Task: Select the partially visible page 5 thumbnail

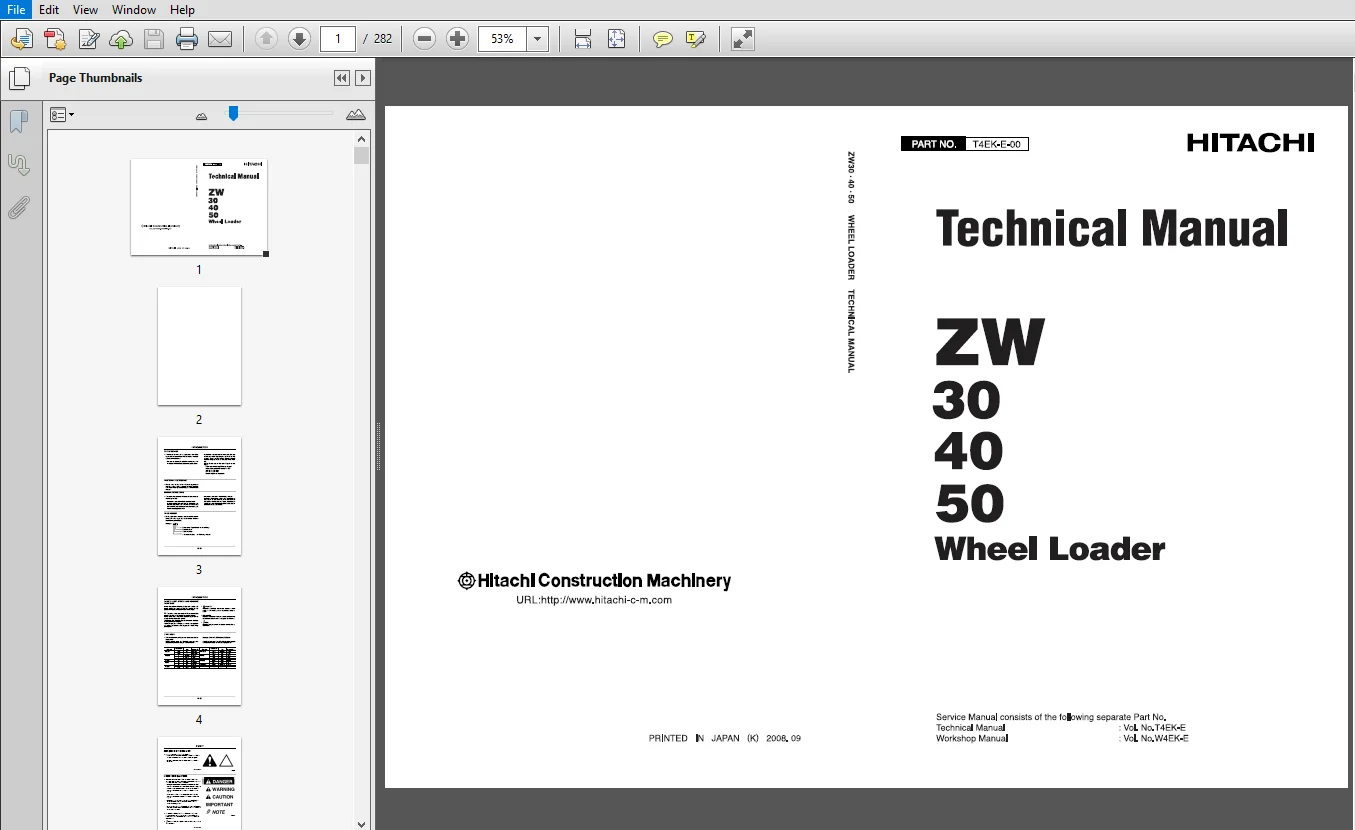Action: click(199, 783)
